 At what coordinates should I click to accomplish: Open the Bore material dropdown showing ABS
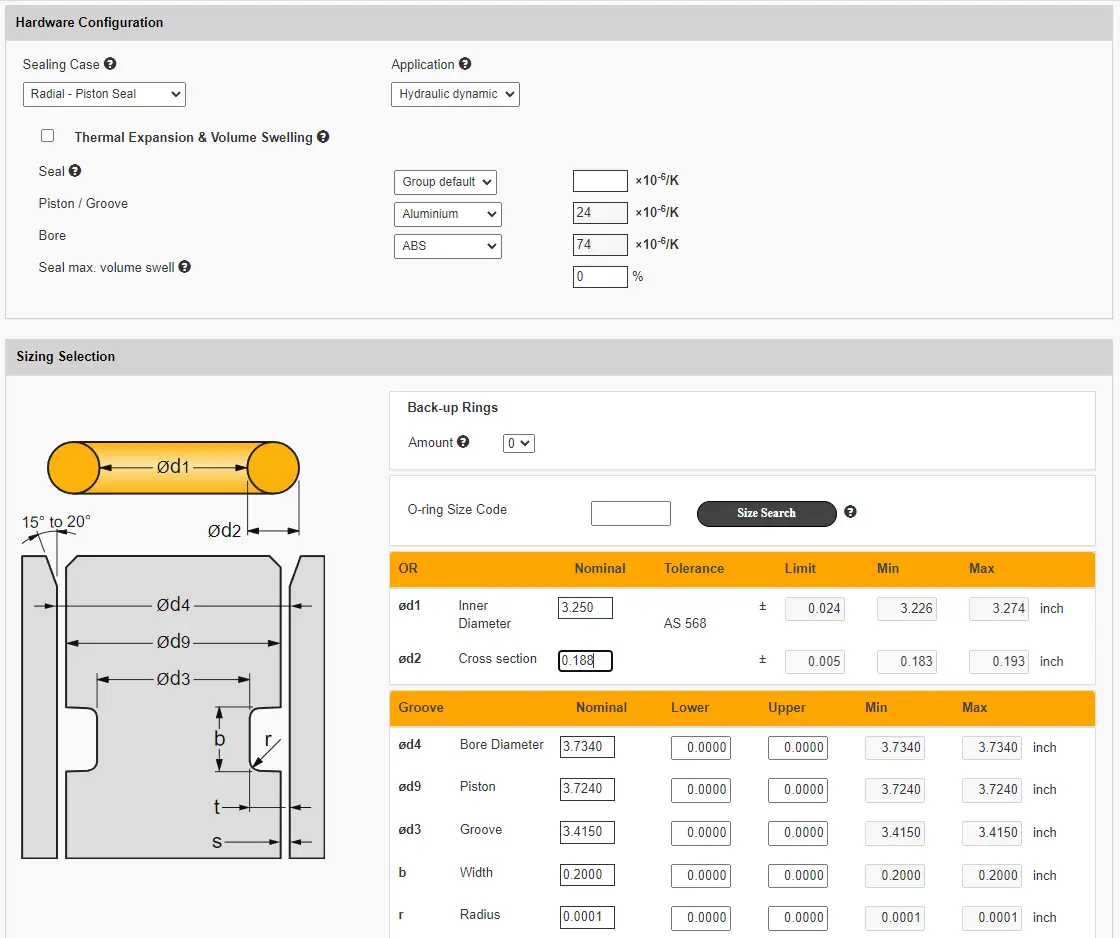(447, 245)
